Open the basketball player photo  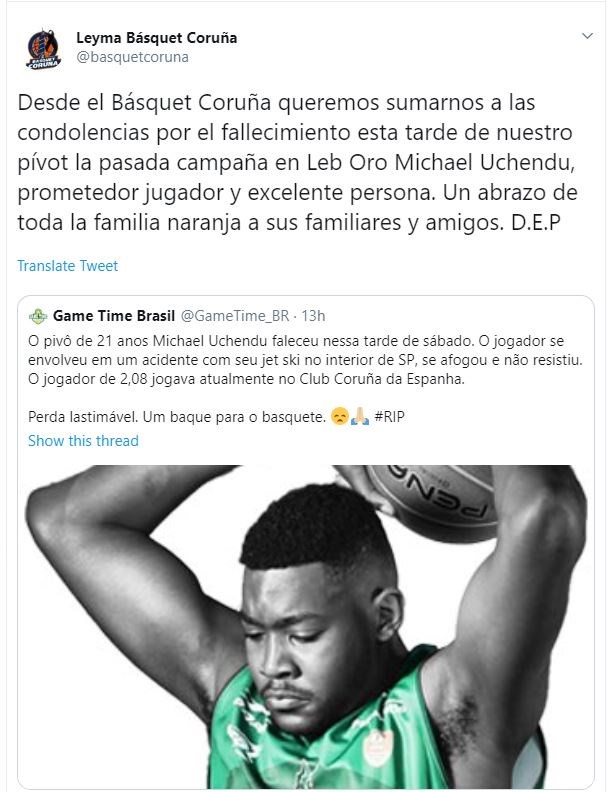(x=306, y=626)
